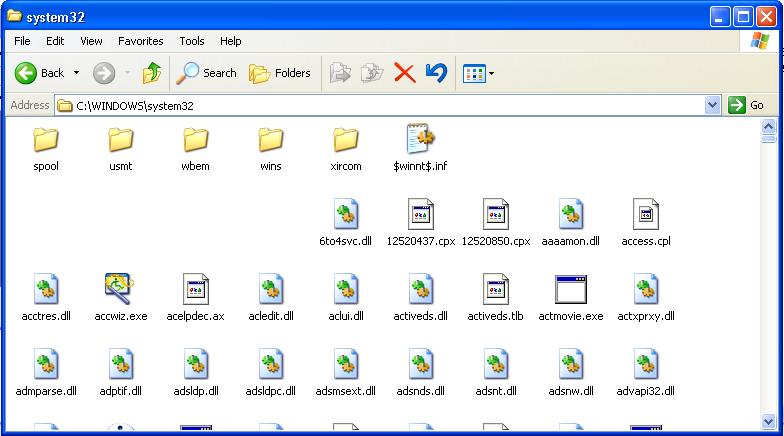Click the Search toolbar button
The image size is (784, 436).
point(206,74)
